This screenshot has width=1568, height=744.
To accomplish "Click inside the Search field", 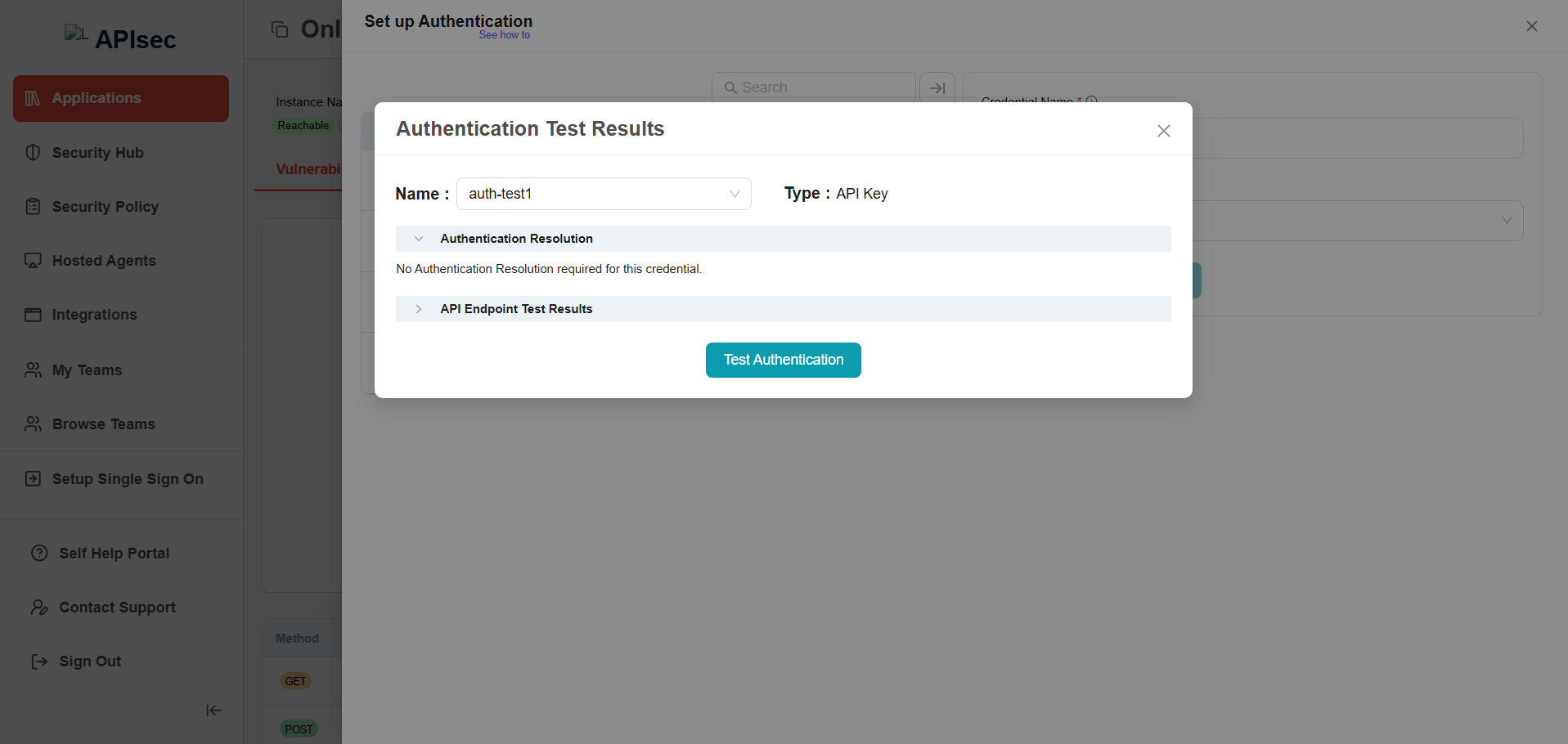I will tap(813, 87).
